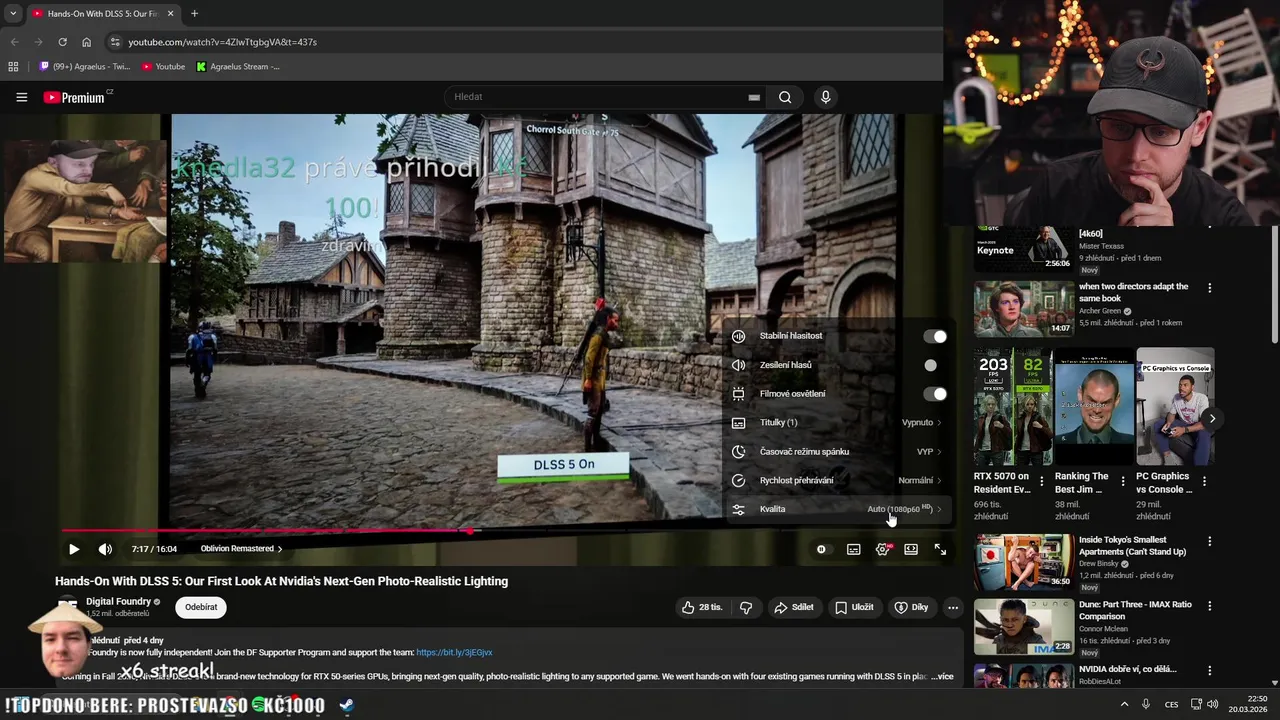Turn on subtitles via the captions icon

(853, 549)
